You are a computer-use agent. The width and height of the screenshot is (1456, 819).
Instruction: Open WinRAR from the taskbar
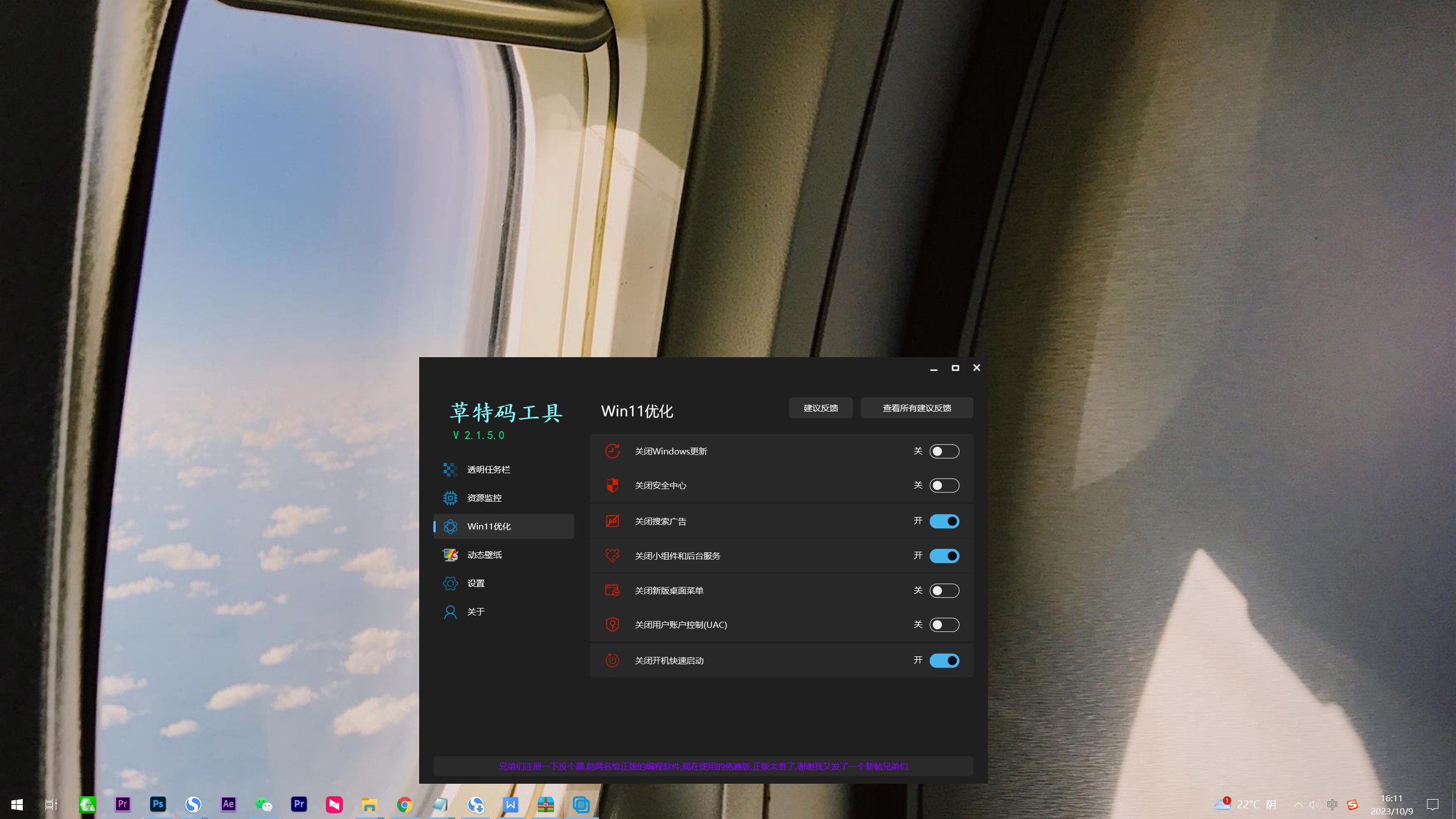click(x=546, y=804)
